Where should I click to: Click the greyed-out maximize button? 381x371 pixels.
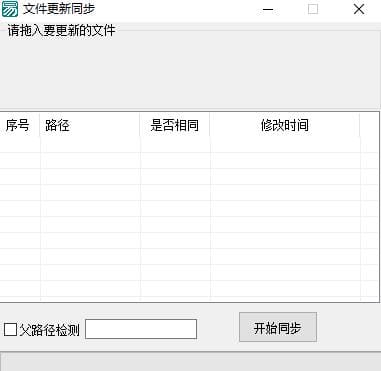pos(313,9)
